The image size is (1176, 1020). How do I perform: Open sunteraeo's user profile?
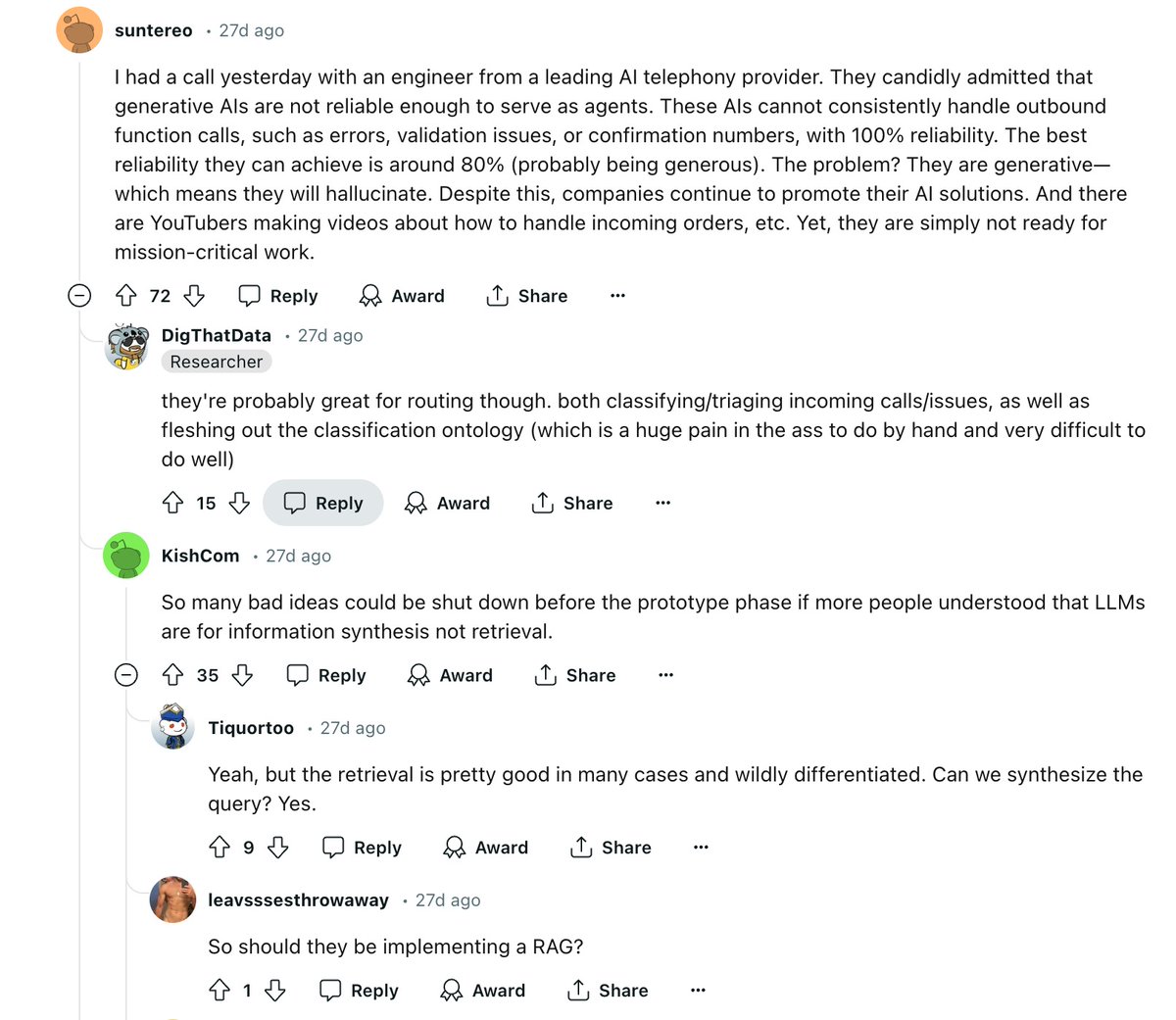tap(153, 29)
